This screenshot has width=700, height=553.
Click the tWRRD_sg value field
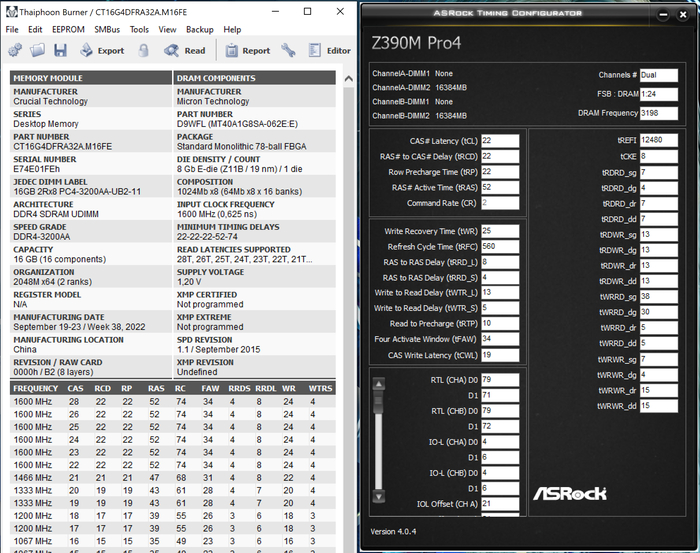click(x=658, y=296)
